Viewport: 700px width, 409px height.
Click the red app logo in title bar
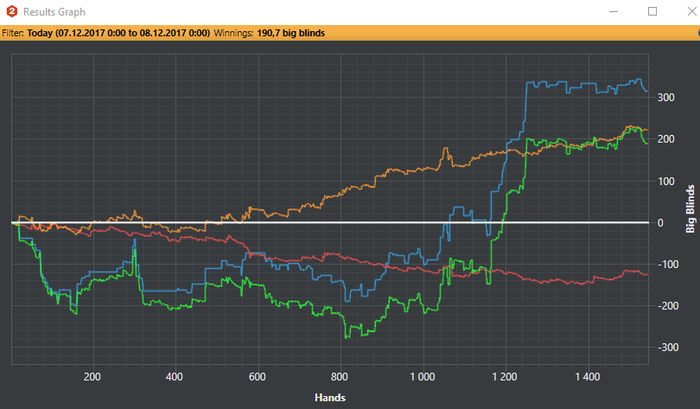(x=12, y=12)
